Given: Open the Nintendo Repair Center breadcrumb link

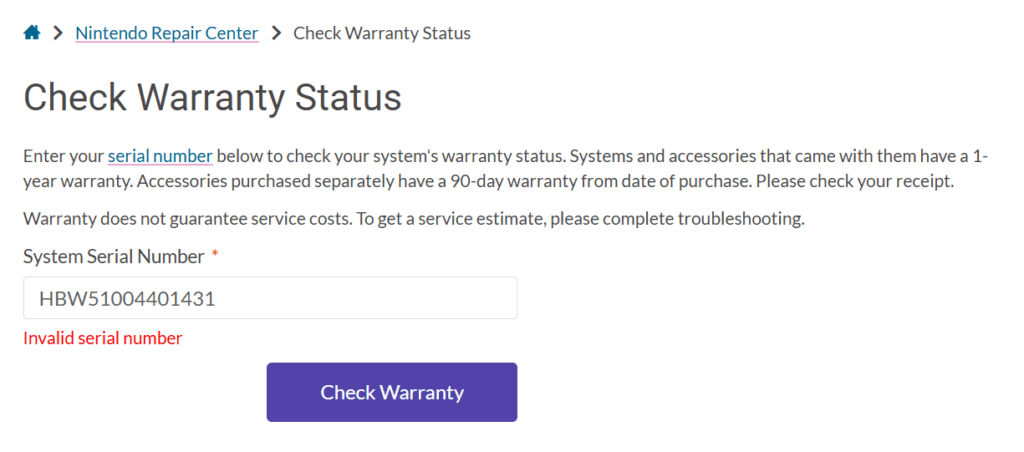Looking at the screenshot, I should tap(167, 33).
